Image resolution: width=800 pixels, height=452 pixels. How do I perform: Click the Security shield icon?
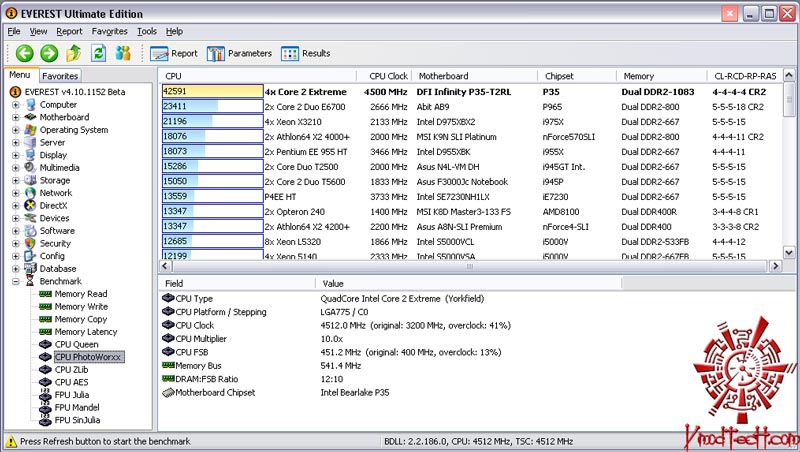pos(31,243)
